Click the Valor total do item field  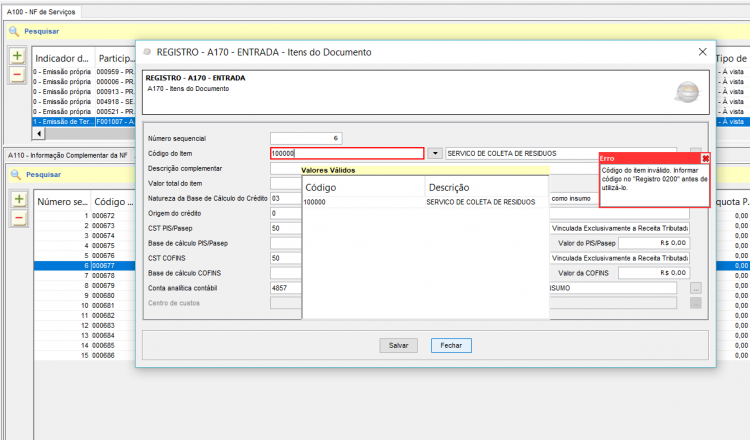286,184
